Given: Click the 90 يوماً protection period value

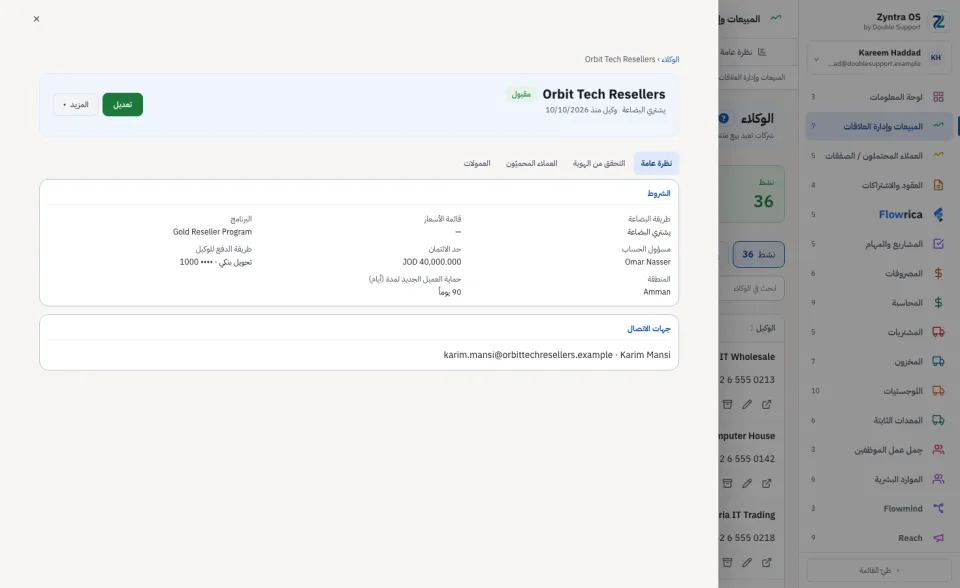Looking at the screenshot, I should pos(449,292).
